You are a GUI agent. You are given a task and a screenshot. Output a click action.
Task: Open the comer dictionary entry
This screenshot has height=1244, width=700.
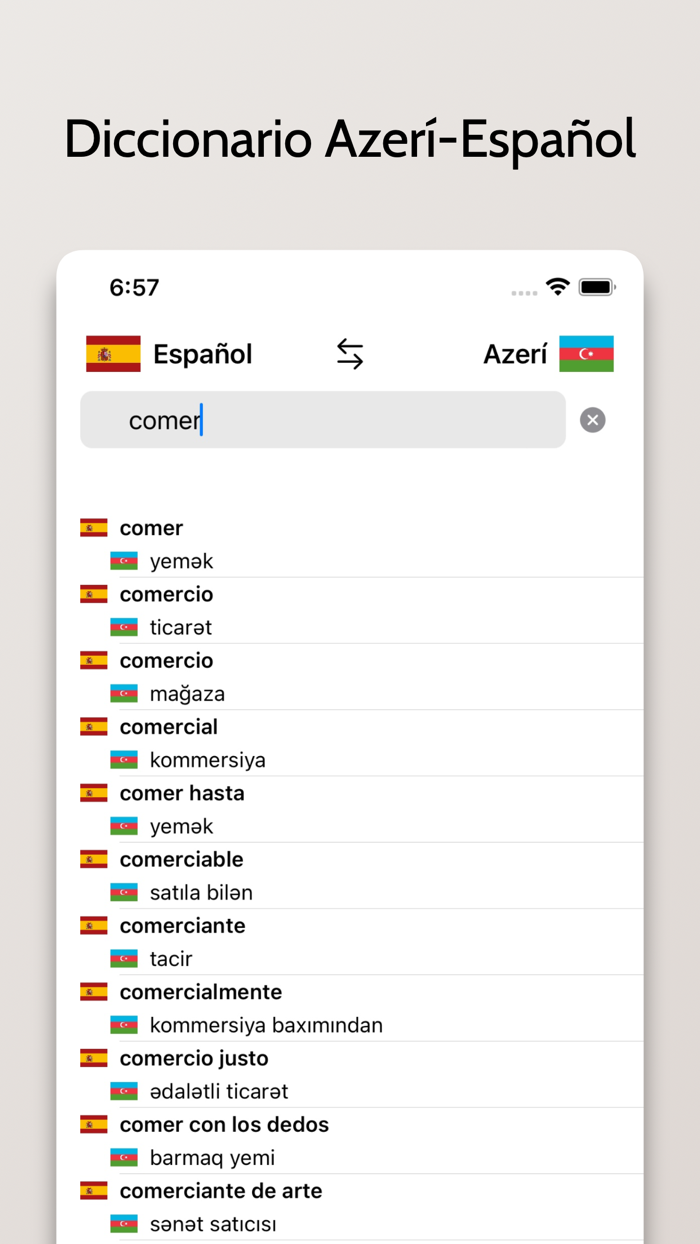pyautogui.click(x=150, y=527)
